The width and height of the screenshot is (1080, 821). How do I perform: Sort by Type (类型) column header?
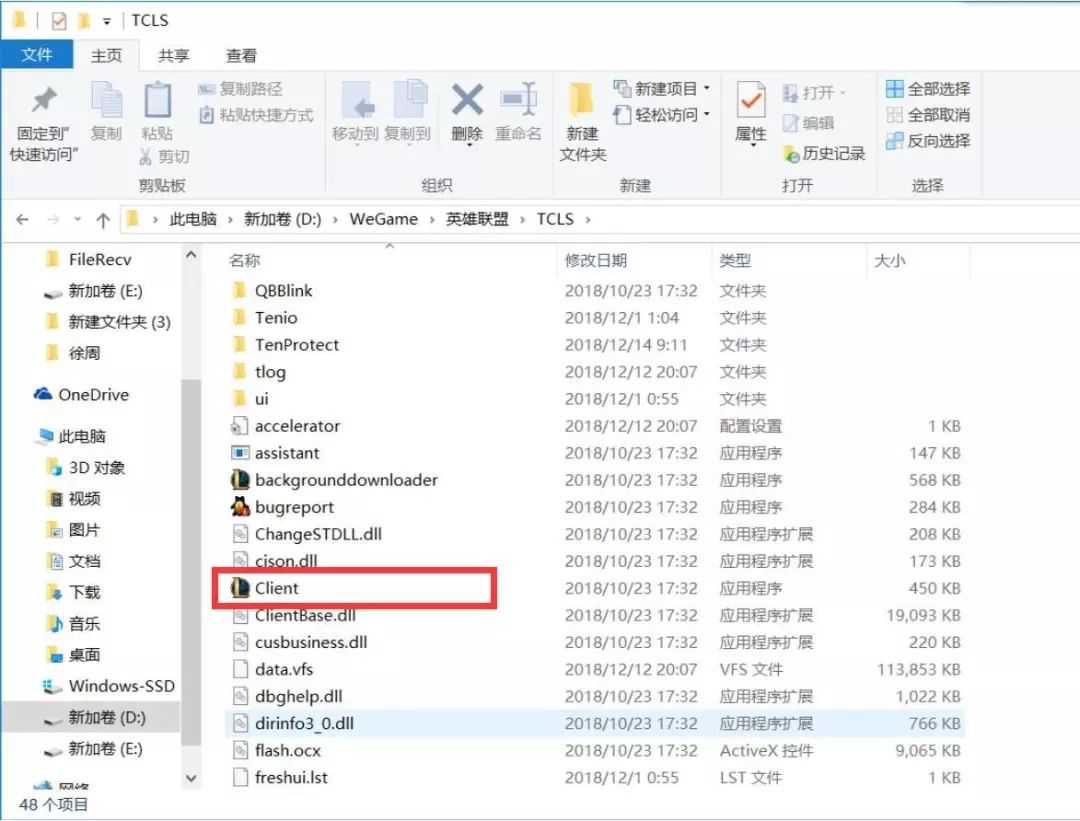(x=735, y=260)
